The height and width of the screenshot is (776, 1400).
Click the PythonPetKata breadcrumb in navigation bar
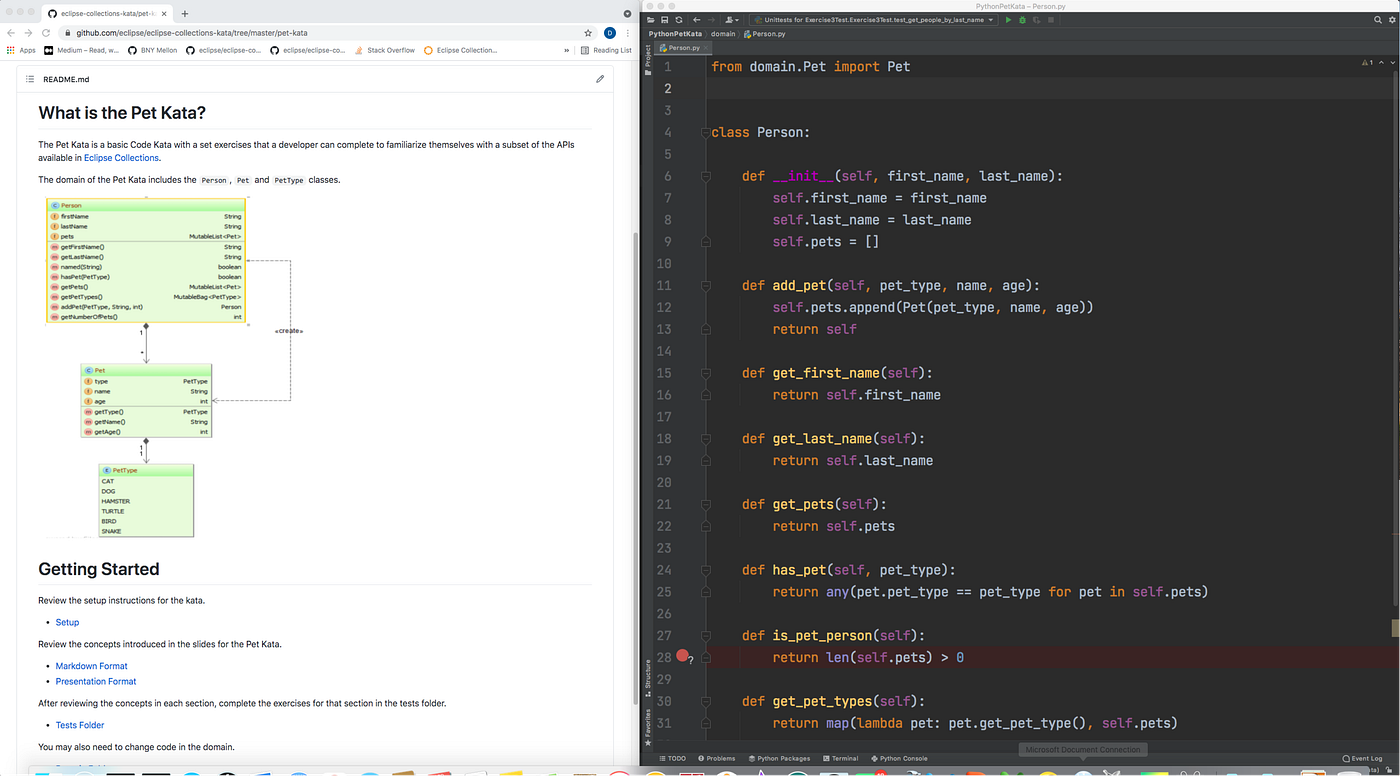click(675, 34)
